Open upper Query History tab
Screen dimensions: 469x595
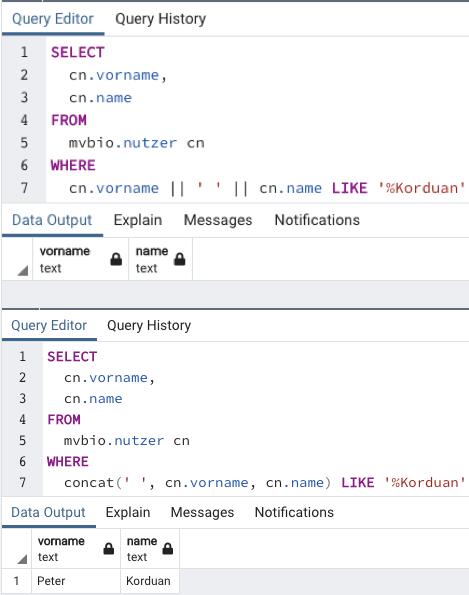[161, 19]
